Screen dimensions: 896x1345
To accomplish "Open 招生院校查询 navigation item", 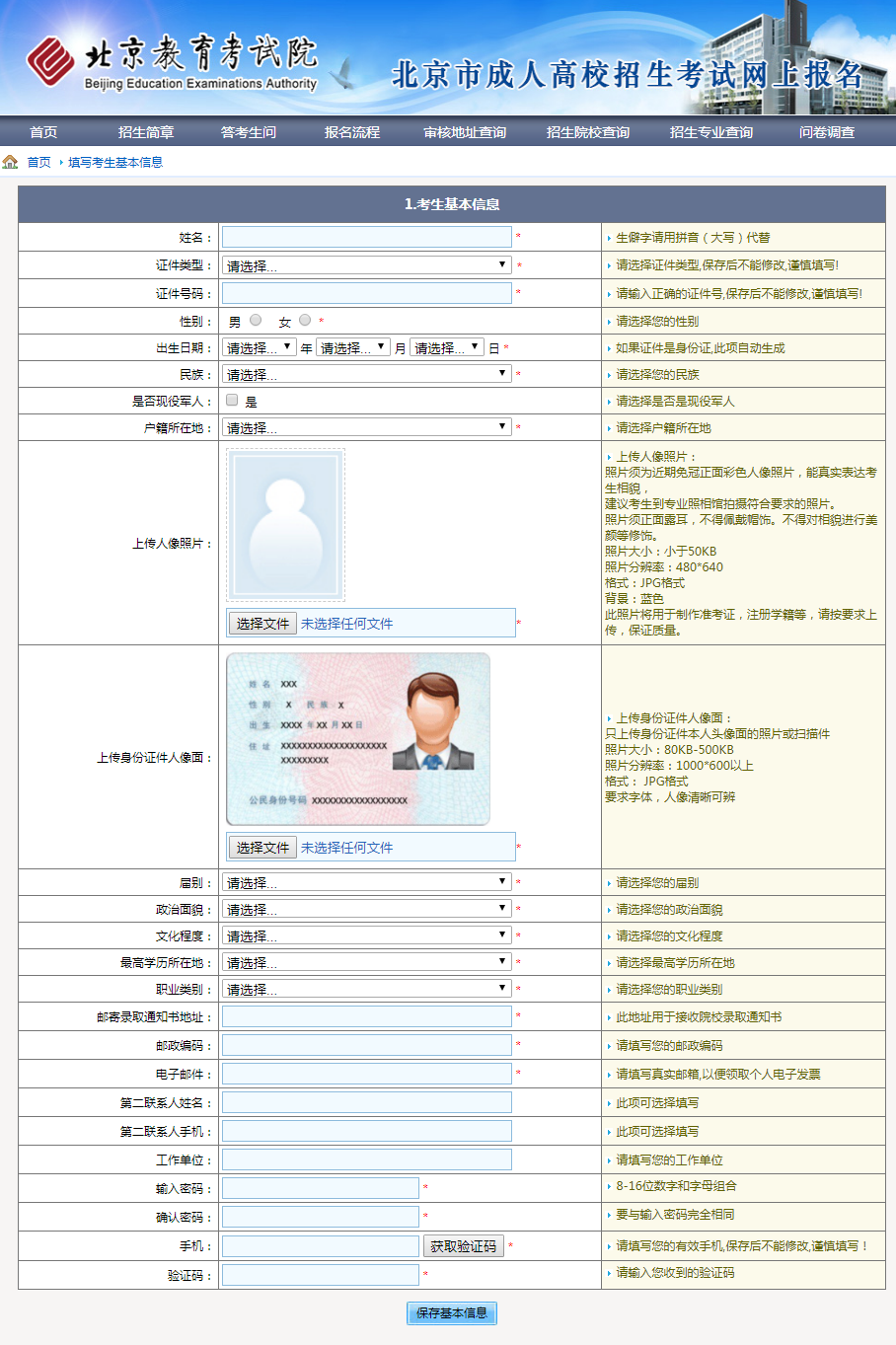I will pyautogui.click(x=588, y=132).
